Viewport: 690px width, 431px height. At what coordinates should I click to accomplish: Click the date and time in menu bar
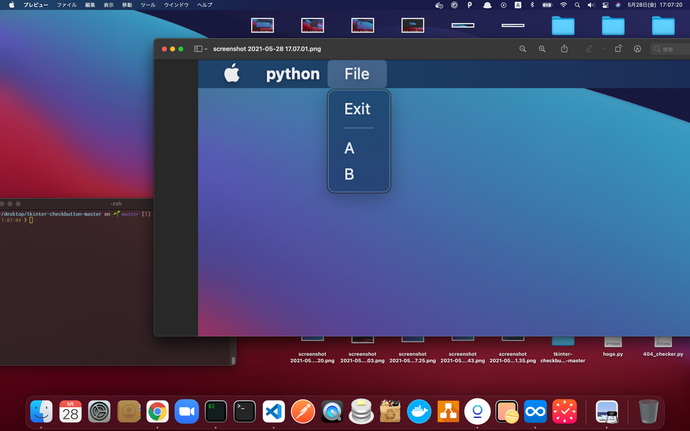point(654,5)
